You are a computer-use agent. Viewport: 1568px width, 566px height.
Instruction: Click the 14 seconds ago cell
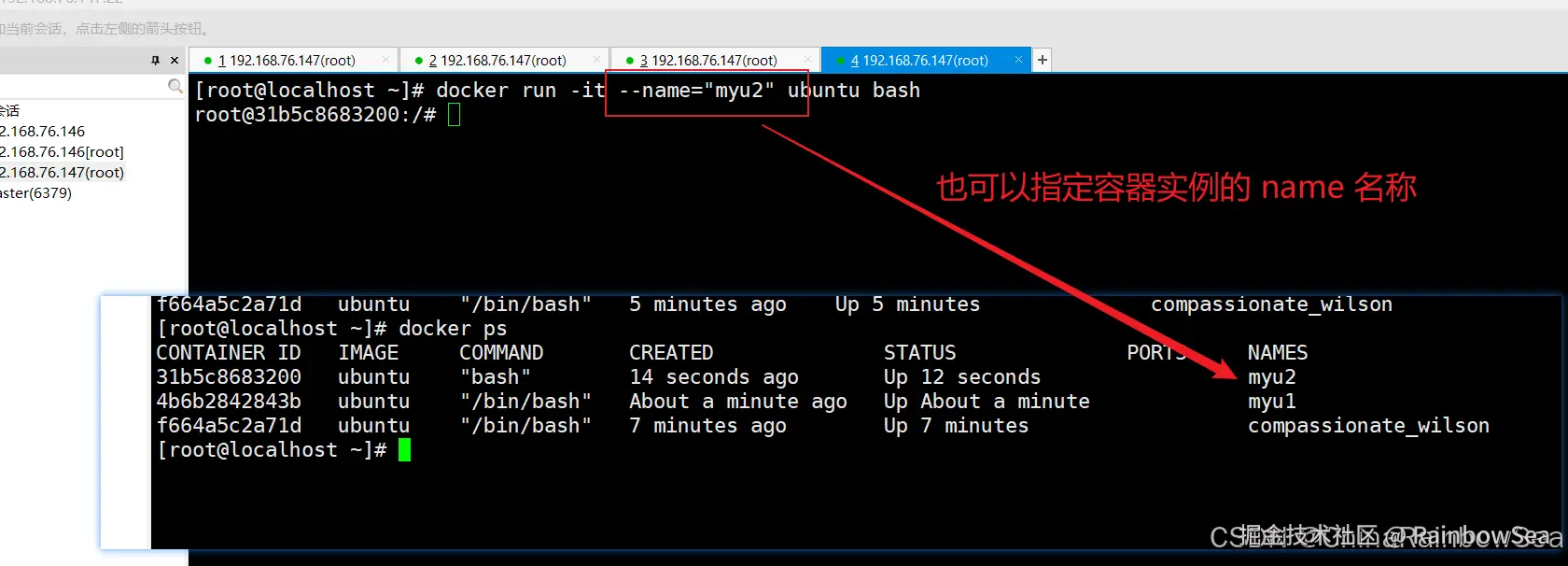click(x=714, y=377)
